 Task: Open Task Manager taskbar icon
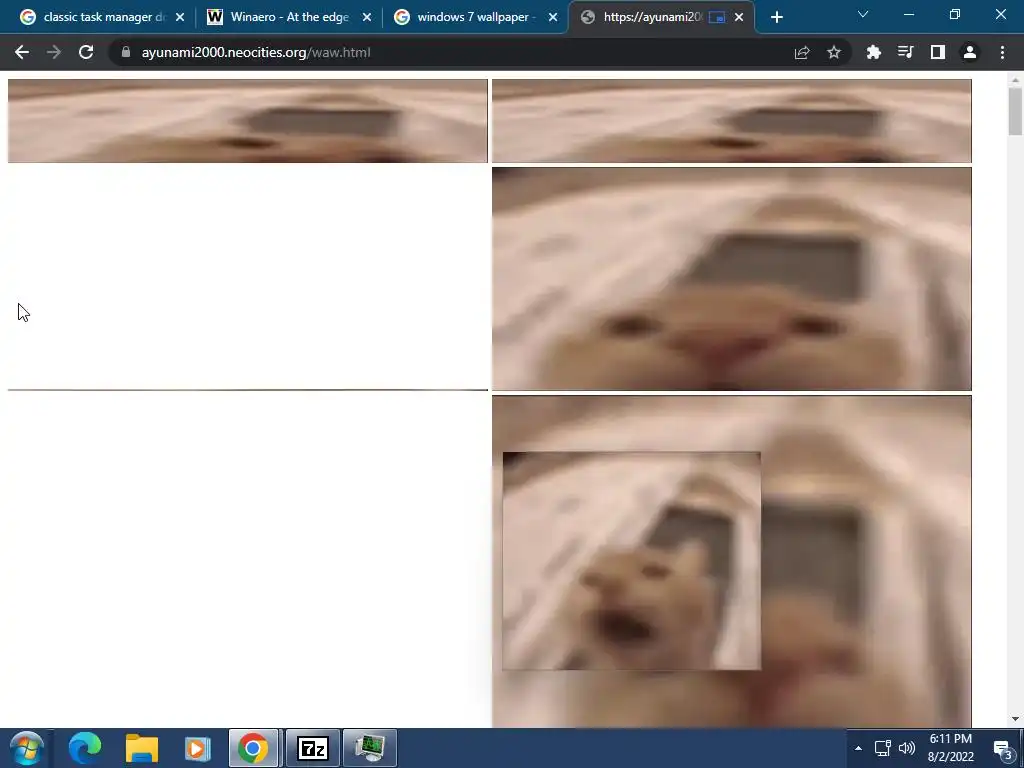(370, 748)
